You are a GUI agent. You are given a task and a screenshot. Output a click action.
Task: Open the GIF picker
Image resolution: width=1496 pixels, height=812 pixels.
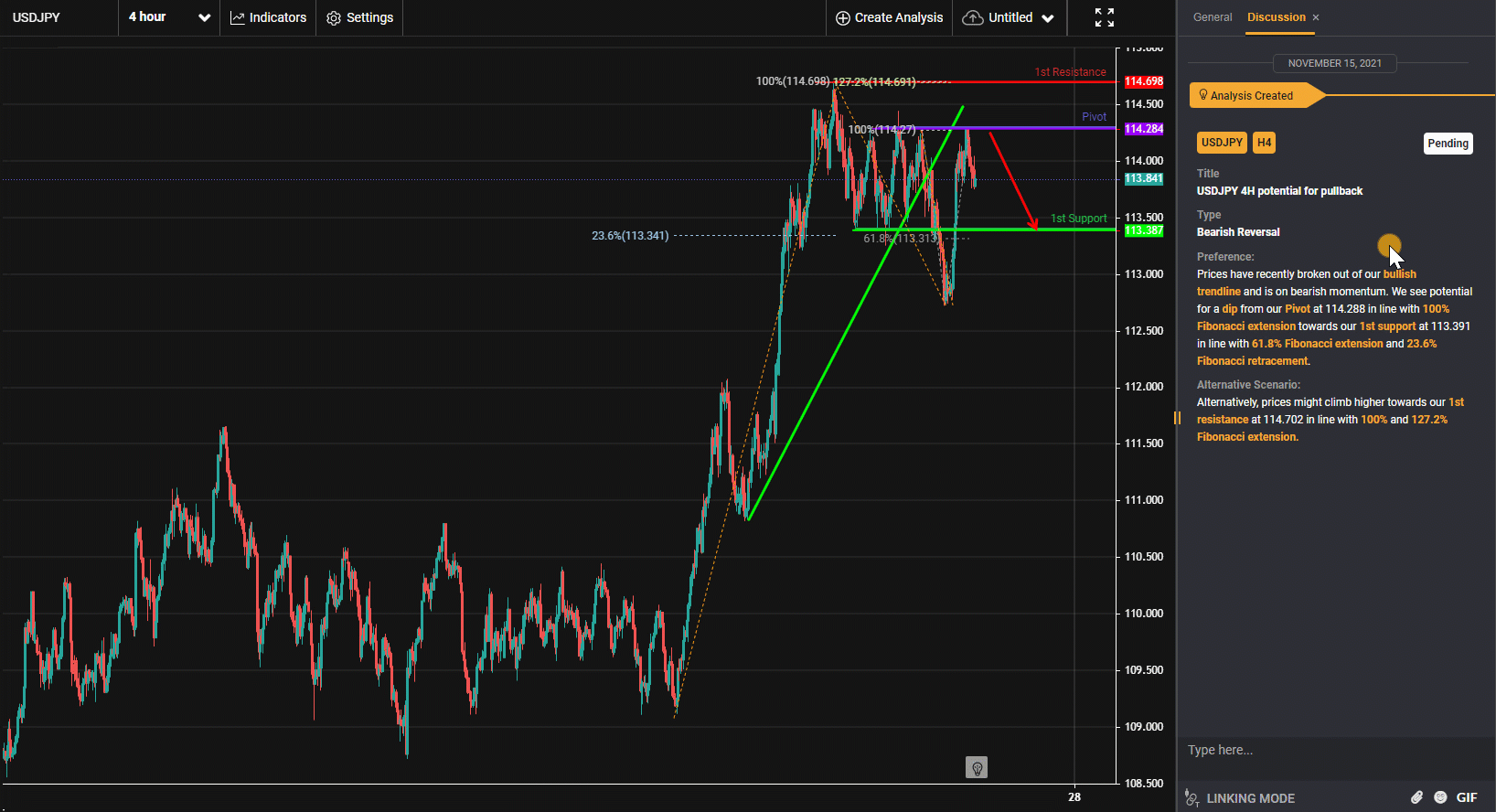tap(1467, 797)
